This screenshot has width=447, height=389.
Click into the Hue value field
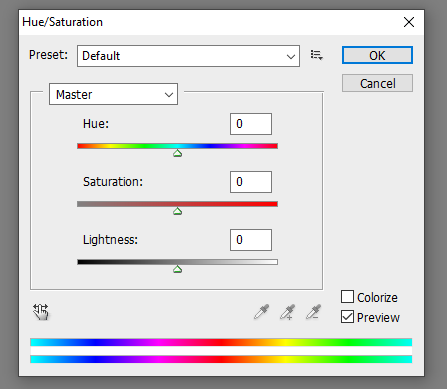pos(251,124)
